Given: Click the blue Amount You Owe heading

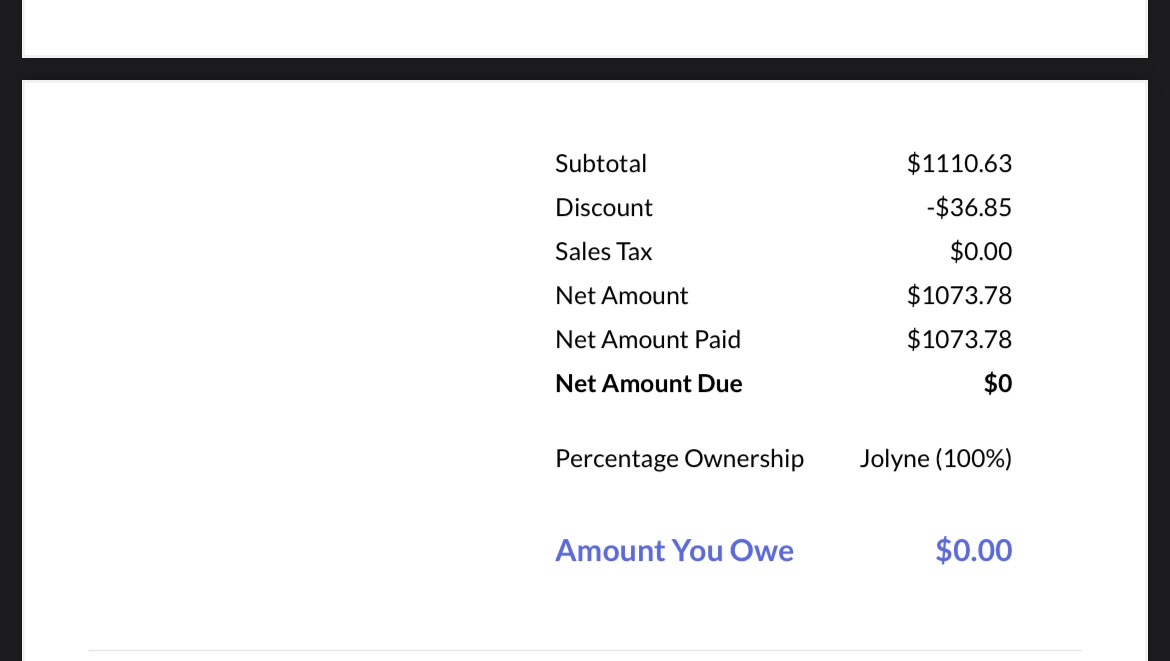Looking at the screenshot, I should pyautogui.click(x=674, y=551).
